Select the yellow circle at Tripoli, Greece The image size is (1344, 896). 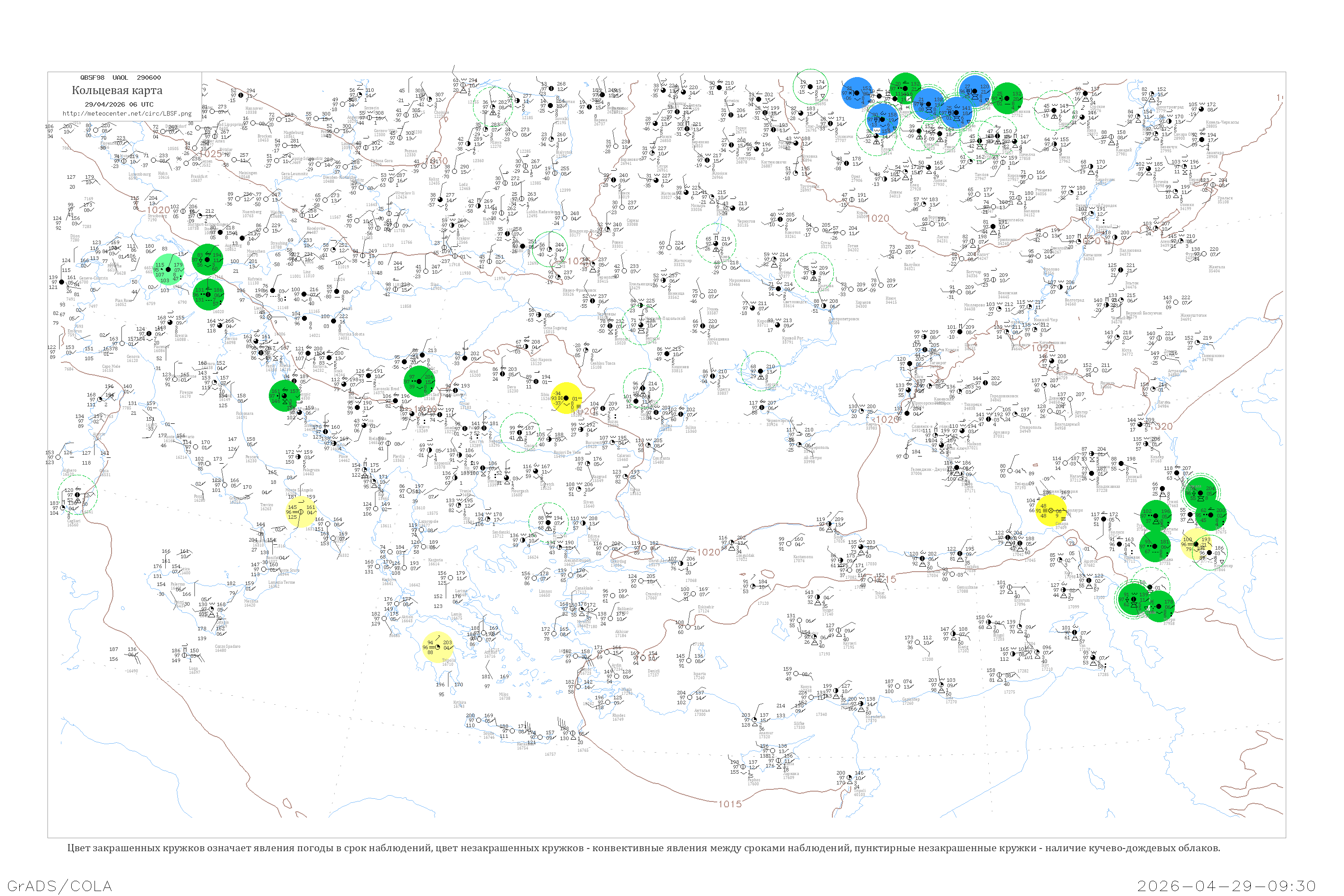pyautogui.click(x=438, y=647)
